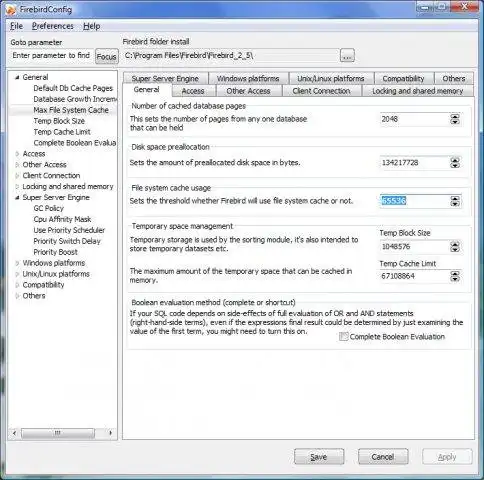
Task: Click Temp Block Size value field
Action: [x=414, y=247]
